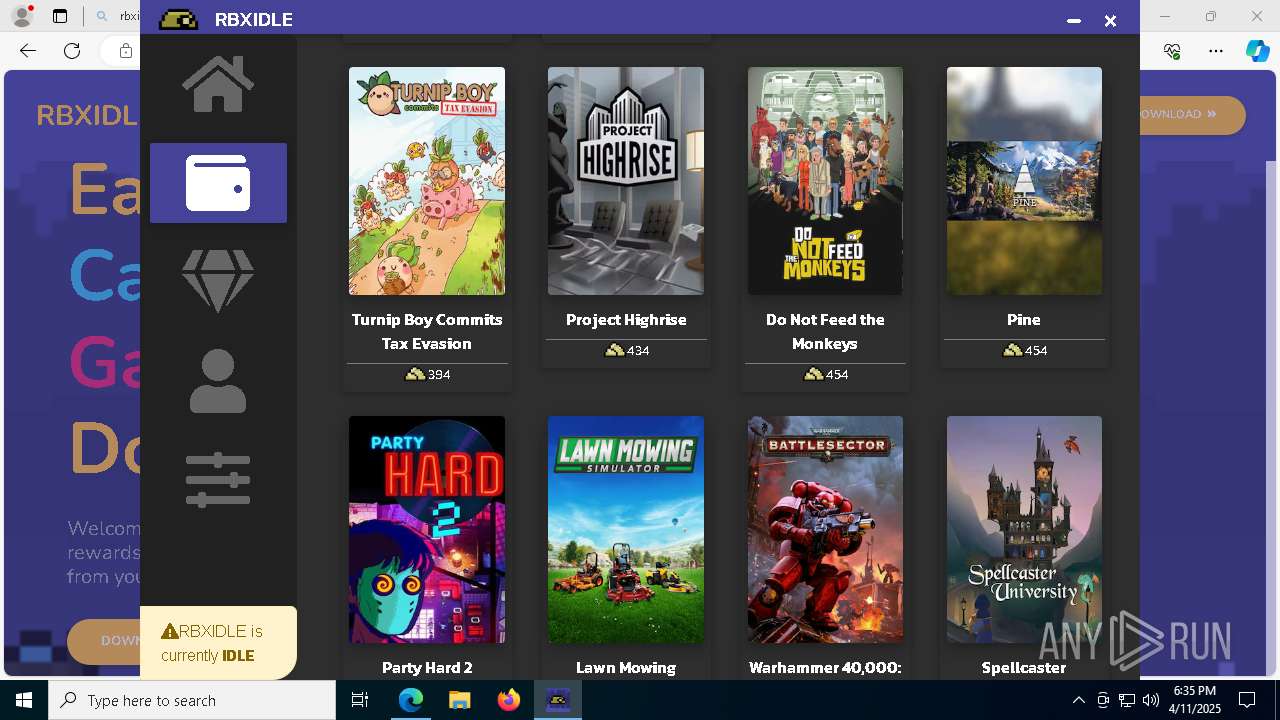Click the Pine title text

1024,320
